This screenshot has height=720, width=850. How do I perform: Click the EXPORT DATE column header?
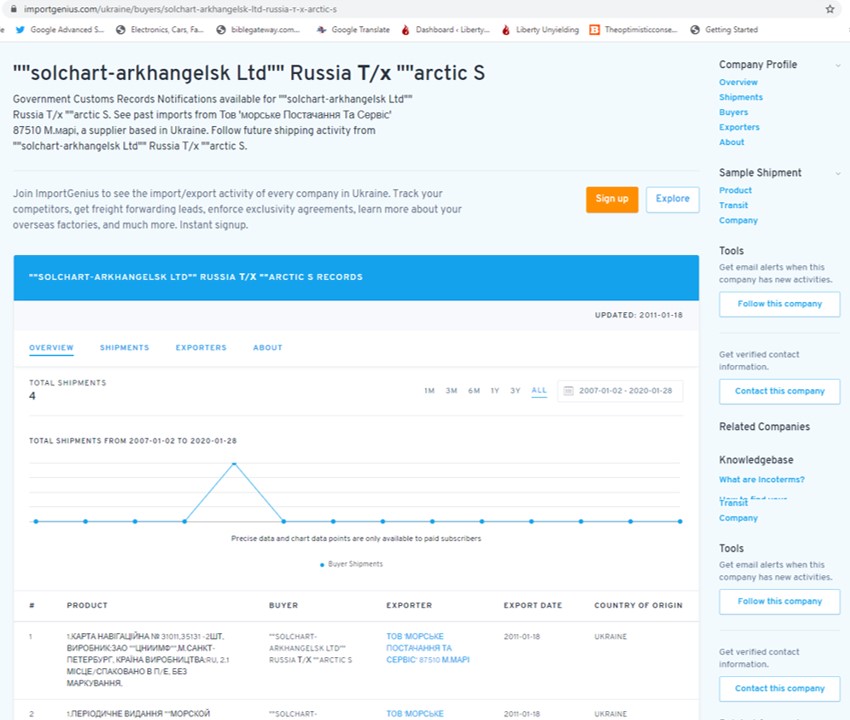point(533,606)
